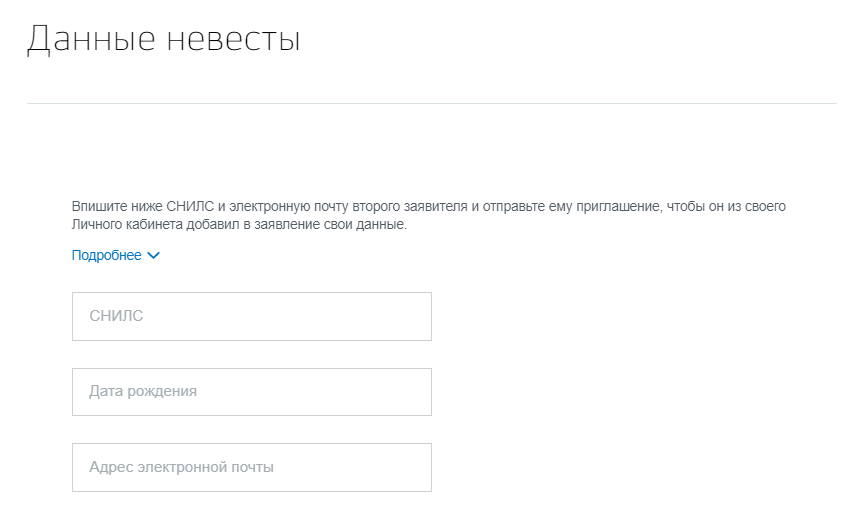Click the Адрес электронной почты placeholder text
Image resolution: width=842 pixels, height=513 pixels.
tap(181, 467)
